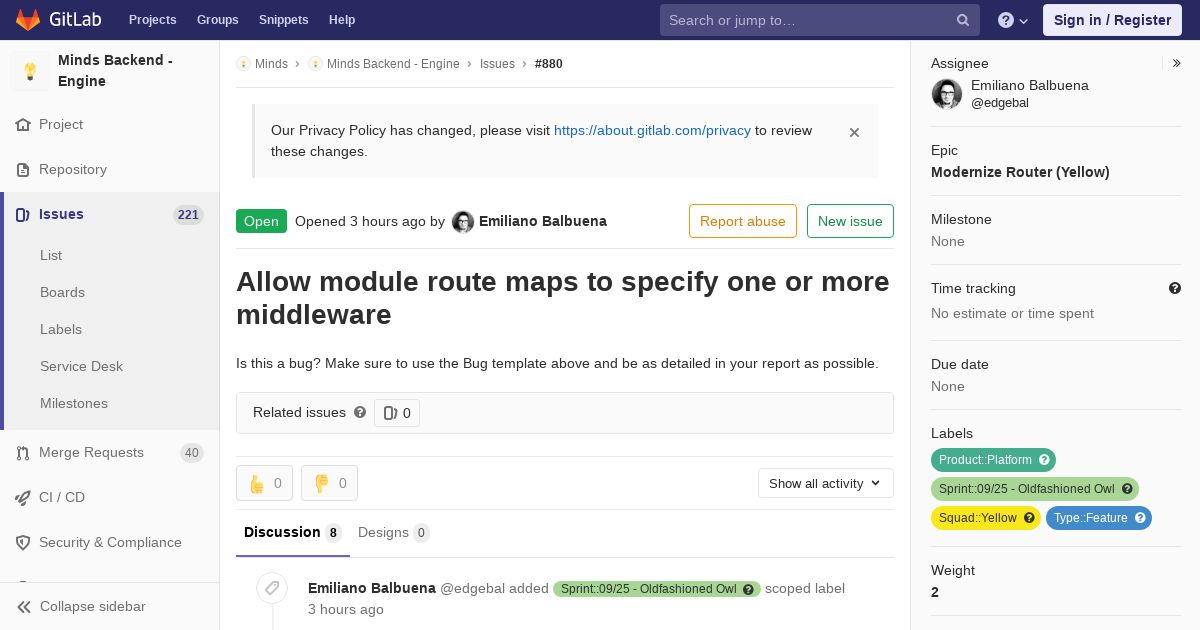This screenshot has width=1200, height=630.
Task: Click the Search or jump to field
Action: click(x=820, y=20)
